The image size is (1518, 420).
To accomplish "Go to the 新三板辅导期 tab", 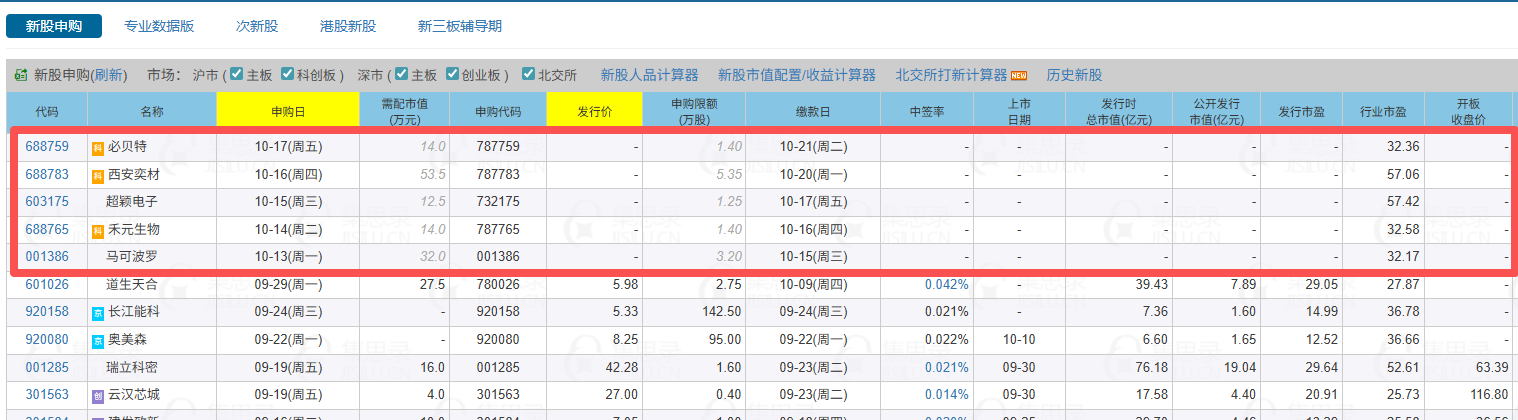I will click(460, 26).
